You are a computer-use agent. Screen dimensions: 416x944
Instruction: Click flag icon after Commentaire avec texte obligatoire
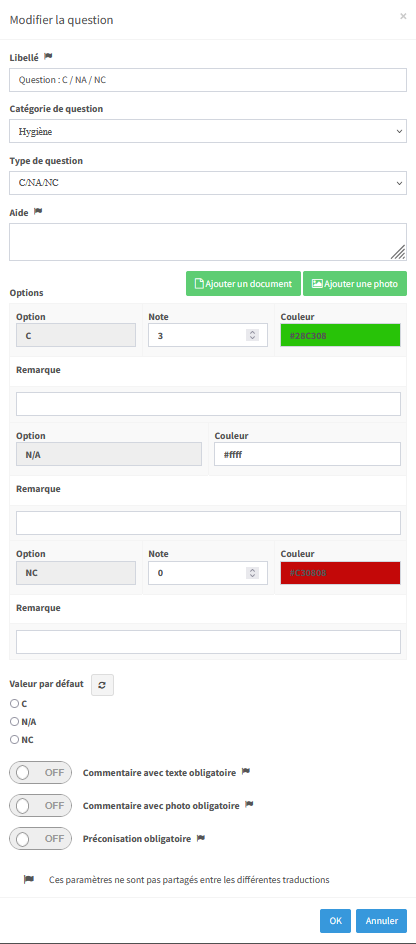[x=246, y=771]
